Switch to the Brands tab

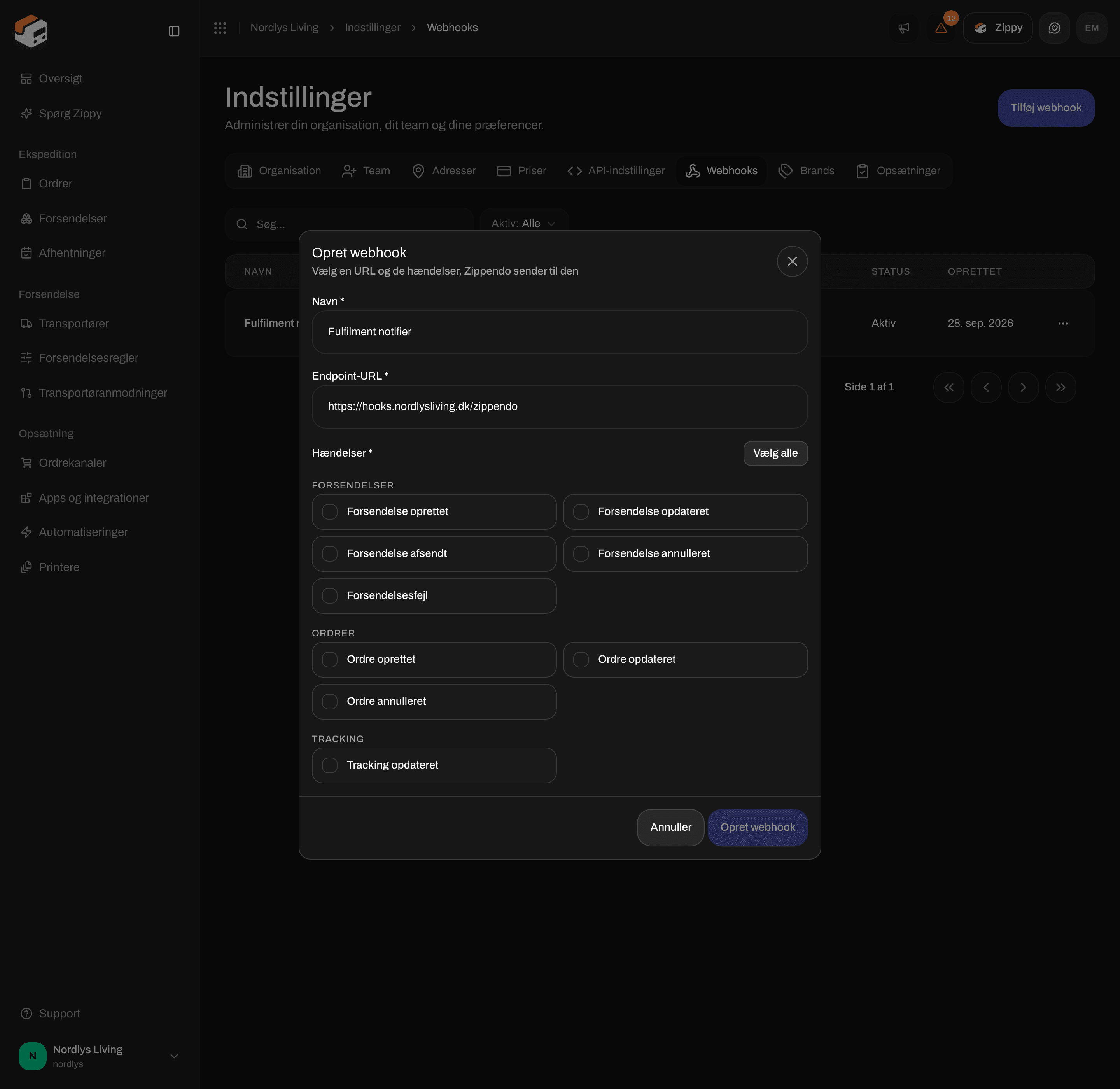click(x=806, y=171)
